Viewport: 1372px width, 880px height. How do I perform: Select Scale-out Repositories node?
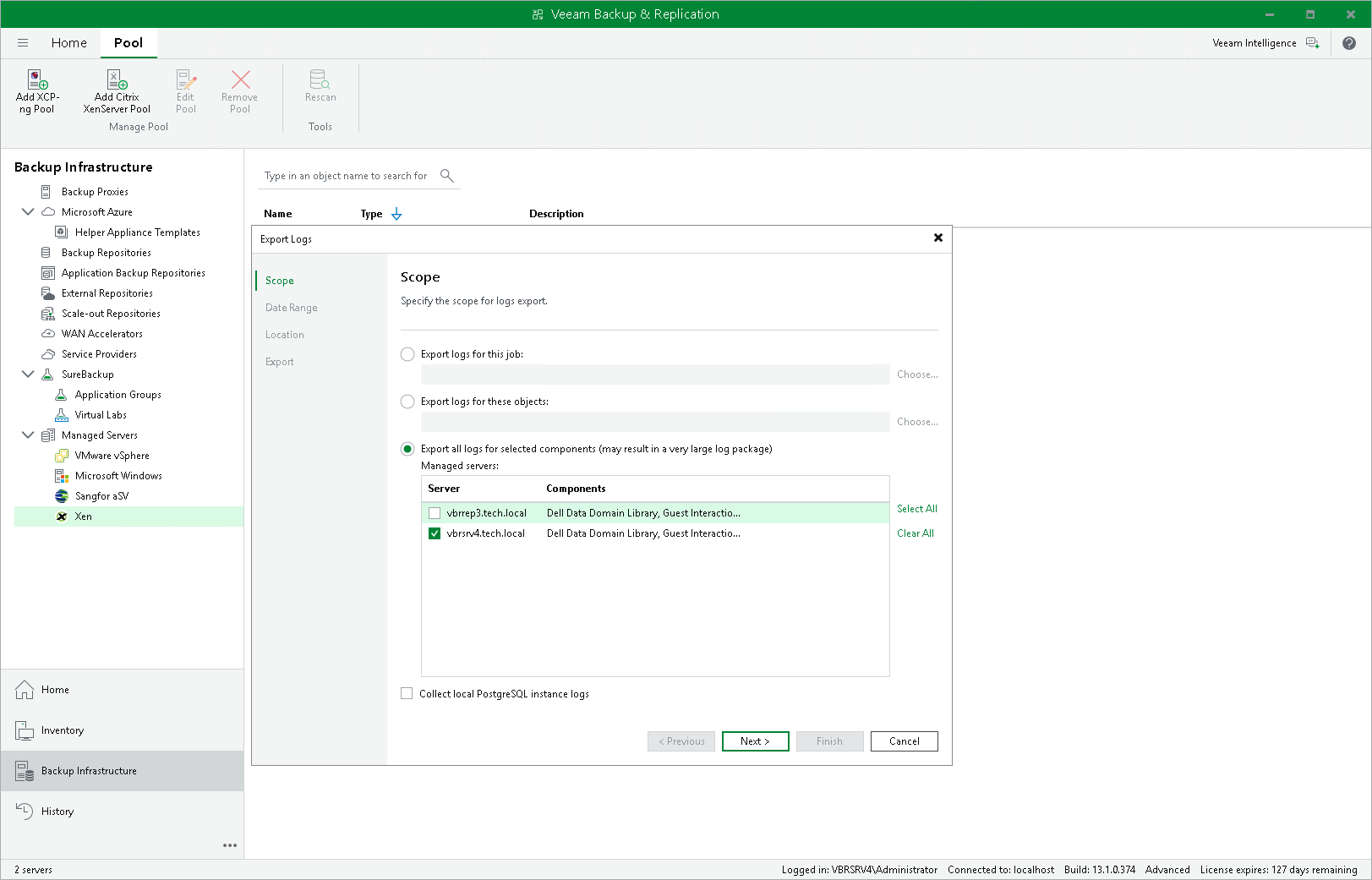click(x=110, y=314)
